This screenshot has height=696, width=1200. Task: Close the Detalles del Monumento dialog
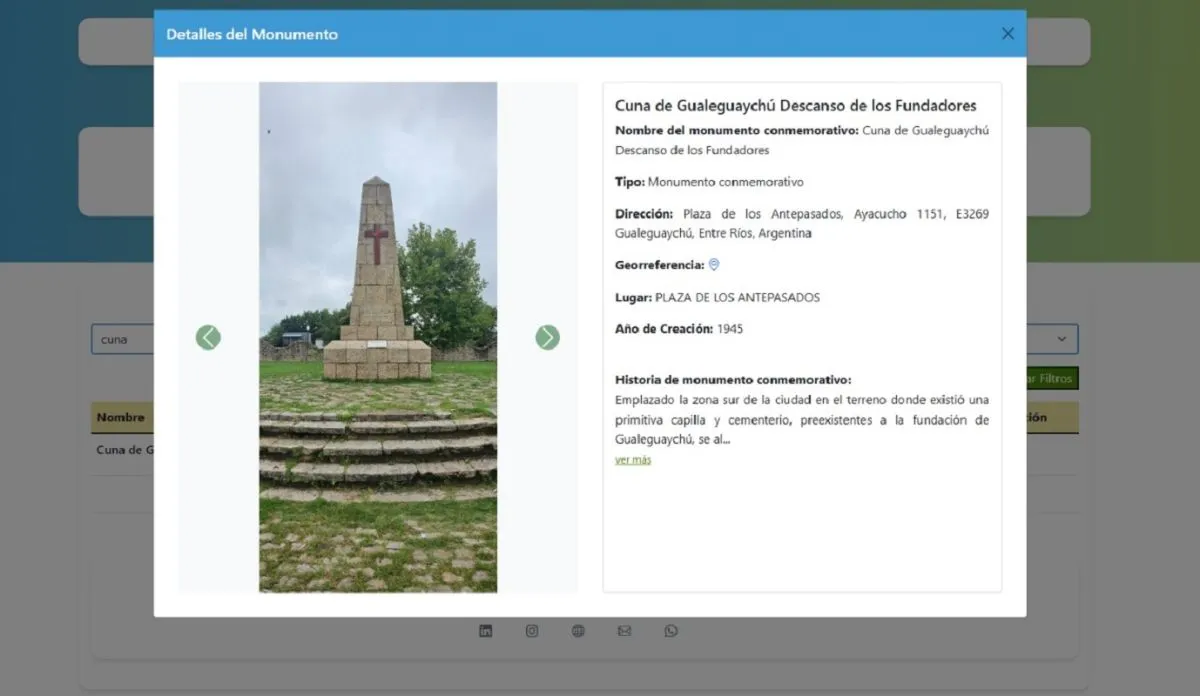[x=1007, y=34]
